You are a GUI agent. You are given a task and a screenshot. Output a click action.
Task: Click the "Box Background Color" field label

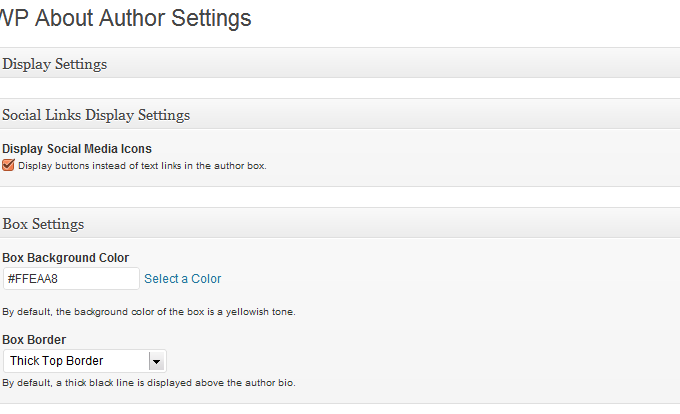[66, 258]
